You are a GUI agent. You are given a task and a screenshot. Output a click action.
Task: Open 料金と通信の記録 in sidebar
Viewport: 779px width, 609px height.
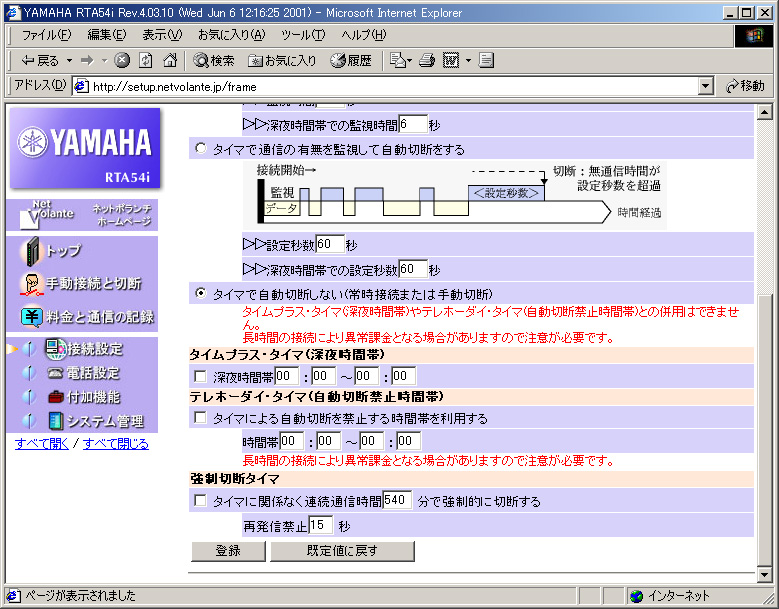[99, 317]
